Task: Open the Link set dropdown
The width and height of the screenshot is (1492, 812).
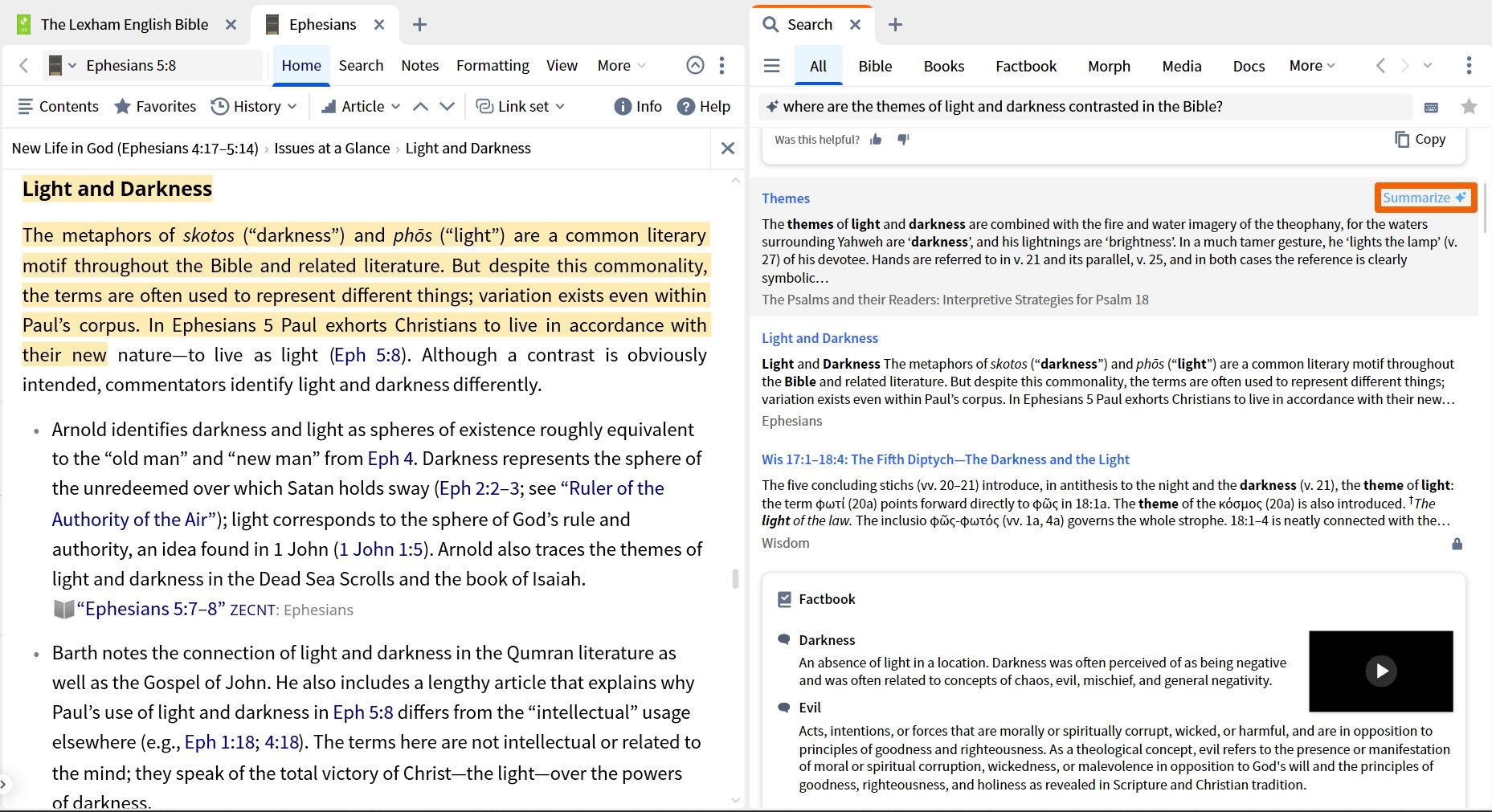Action: click(x=520, y=106)
